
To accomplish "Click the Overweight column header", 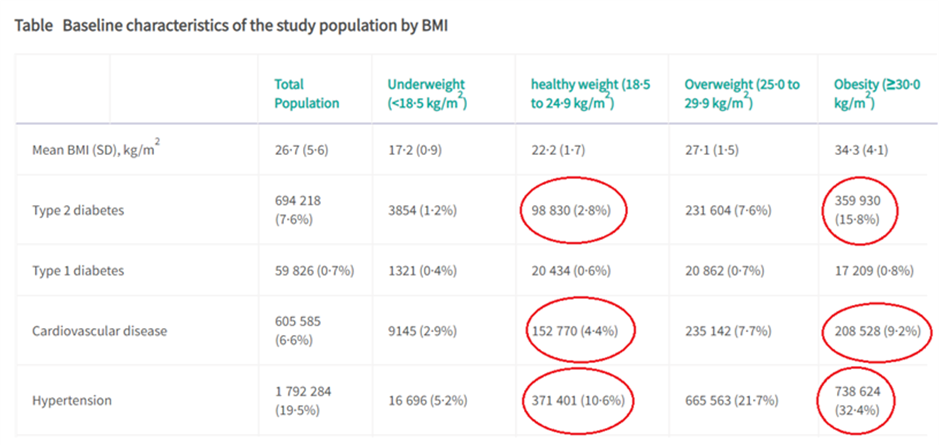I will (x=742, y=93).
